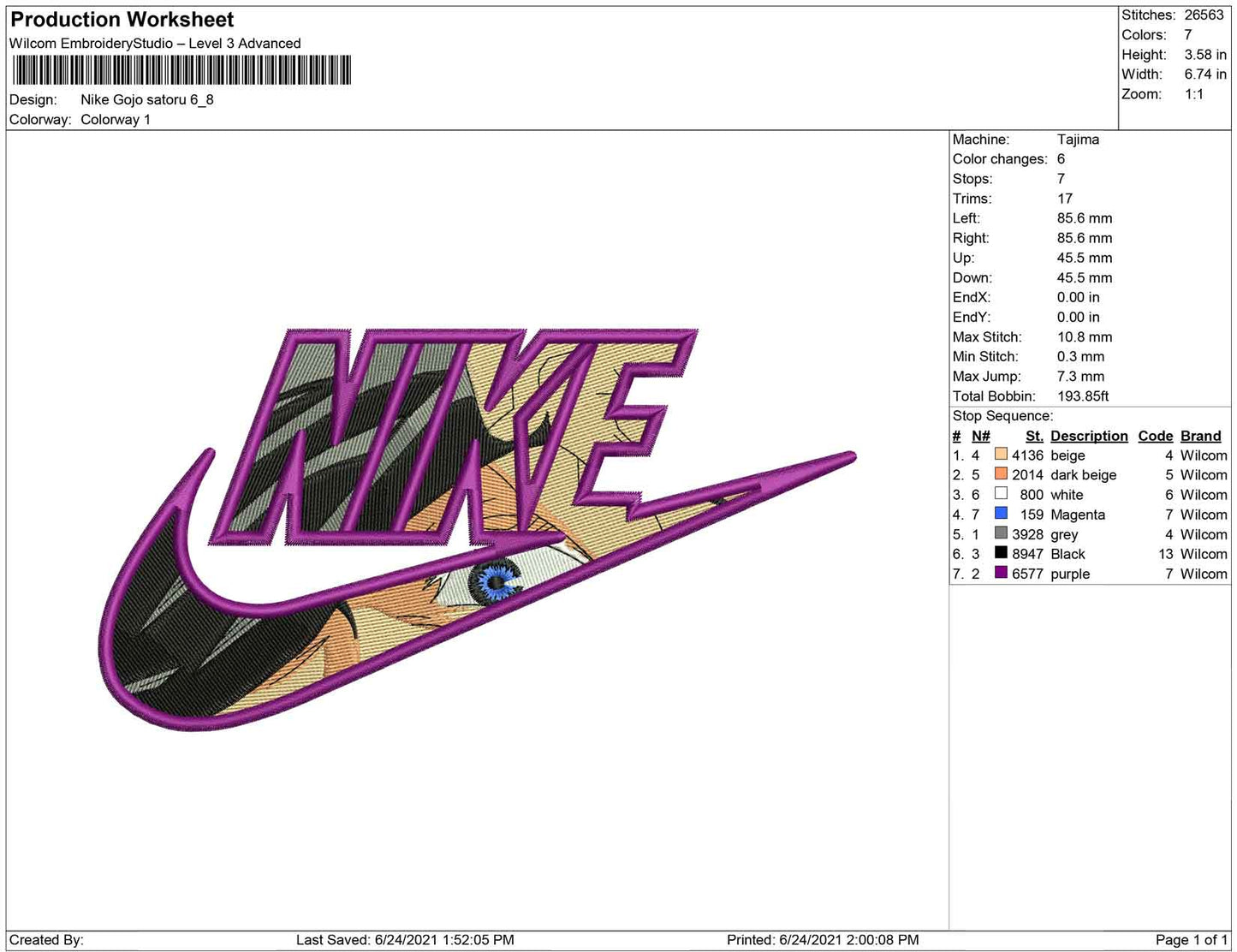Pick the purple 6577 thread swatch
This screenshot has width=1237, height=952.
(1001, 573)
